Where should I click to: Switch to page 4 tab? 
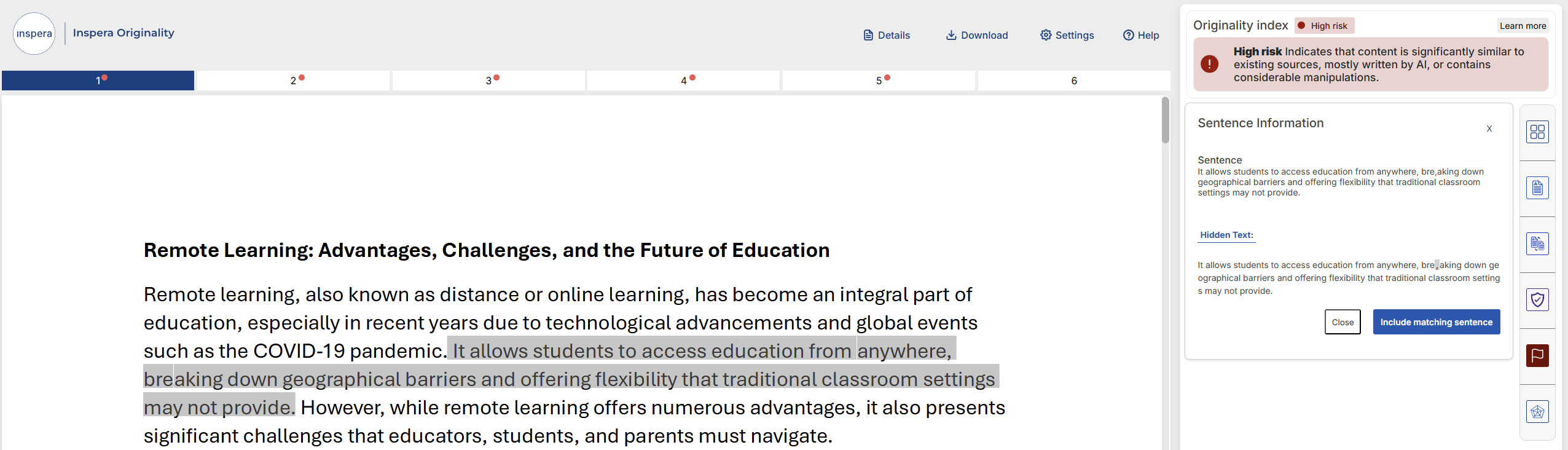pyautogui.click(x=683, y=81)
